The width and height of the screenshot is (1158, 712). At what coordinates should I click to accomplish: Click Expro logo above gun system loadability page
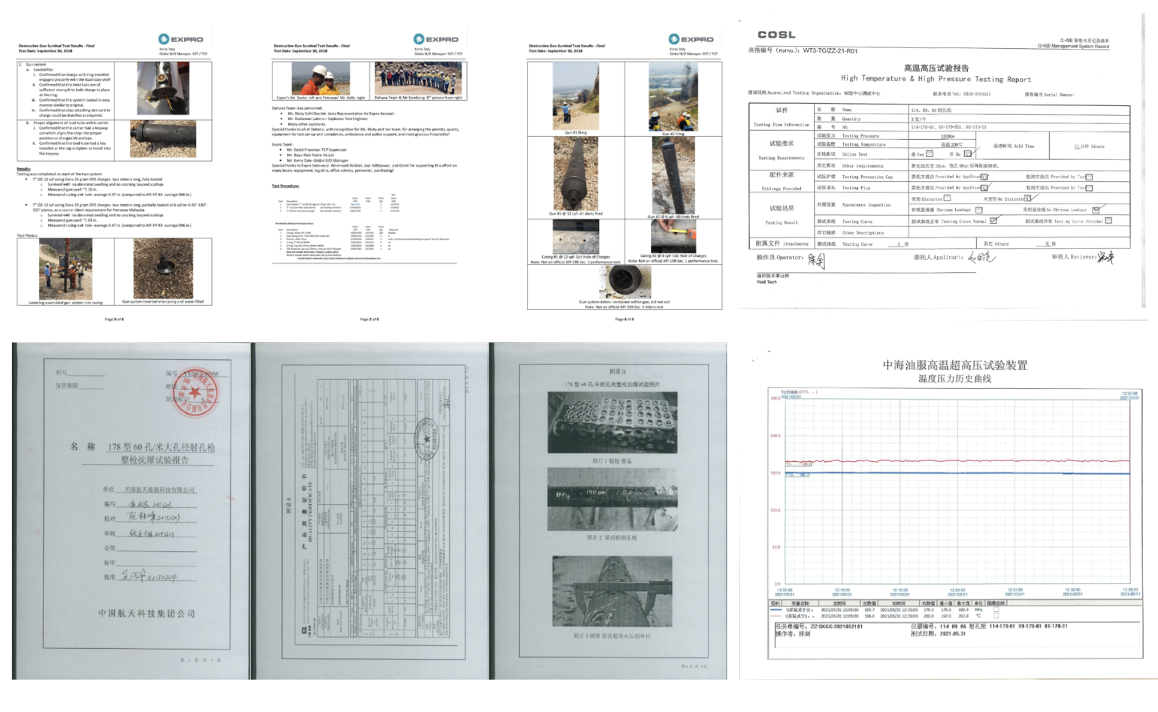[180, 39]
